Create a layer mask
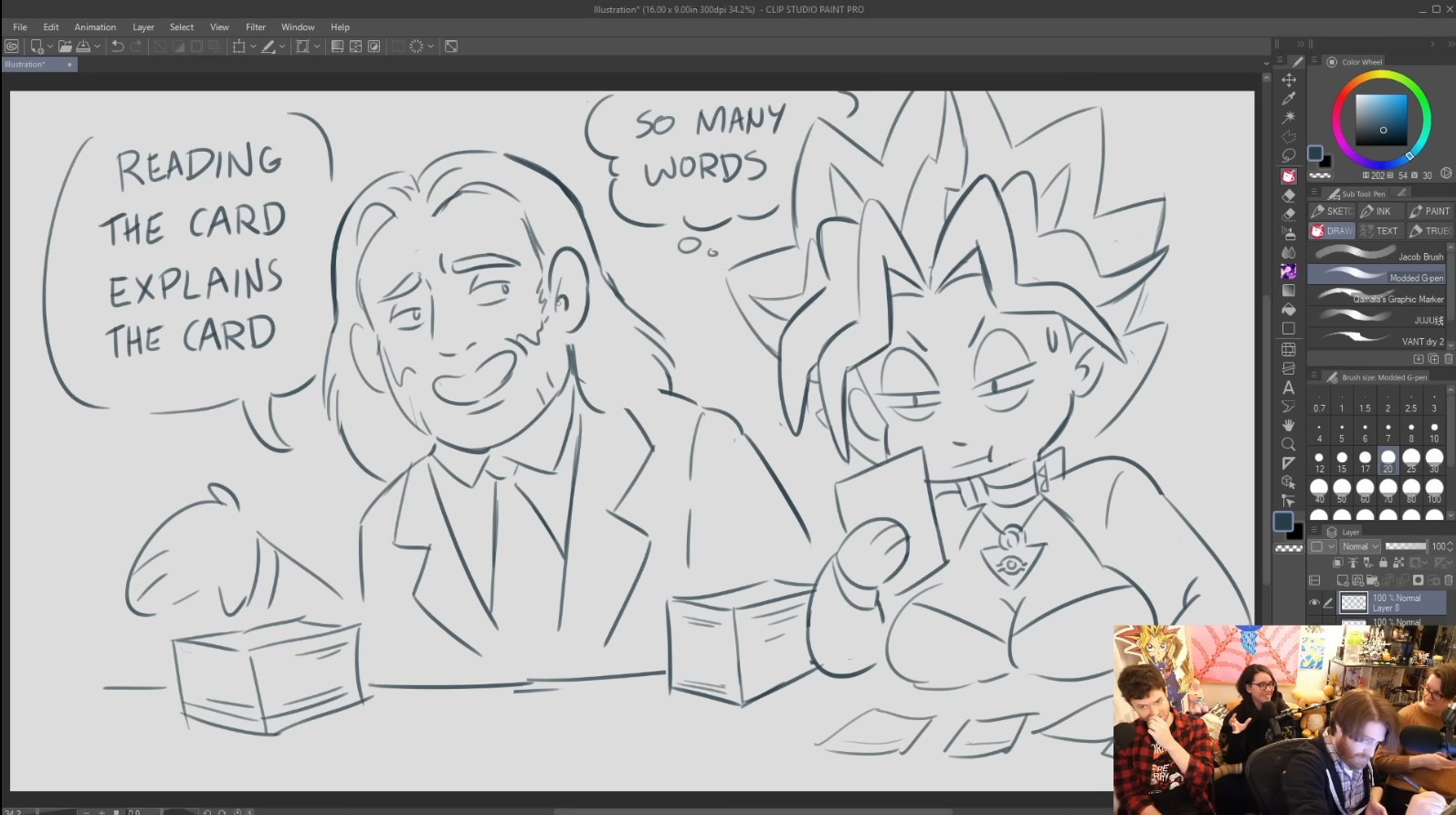 (1419, 580)
